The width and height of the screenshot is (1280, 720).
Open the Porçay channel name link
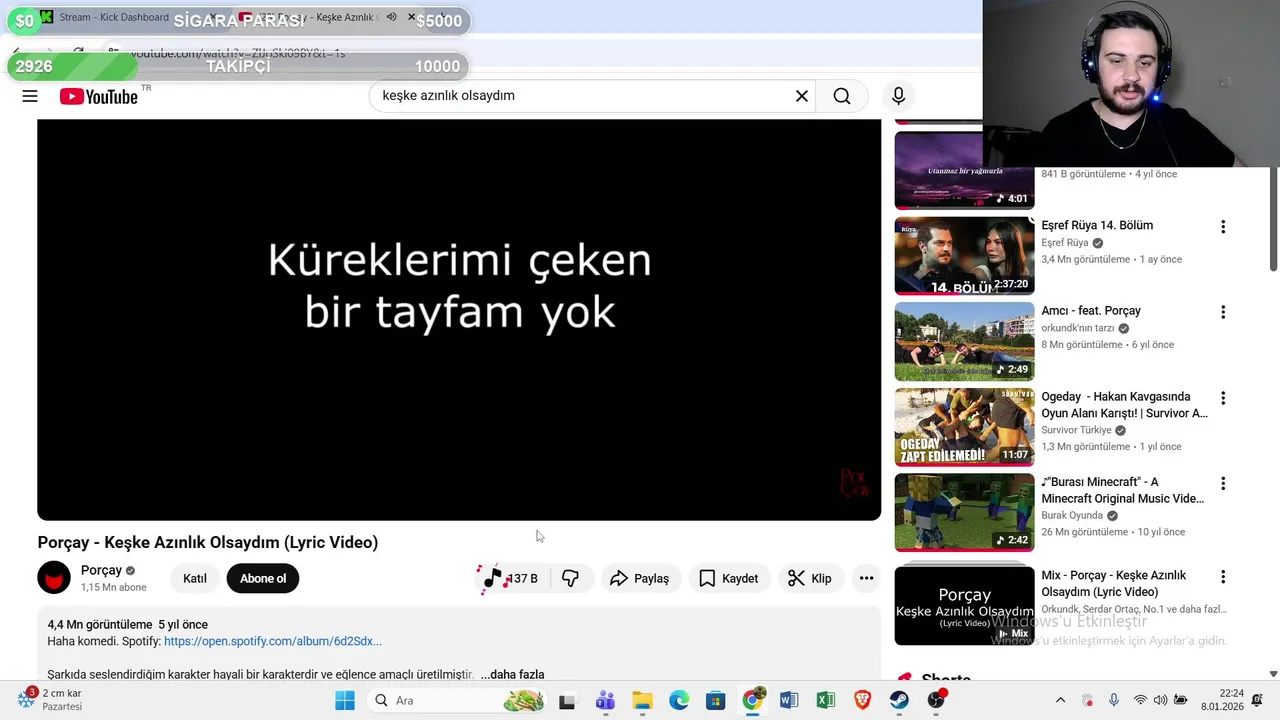[101, 570]
